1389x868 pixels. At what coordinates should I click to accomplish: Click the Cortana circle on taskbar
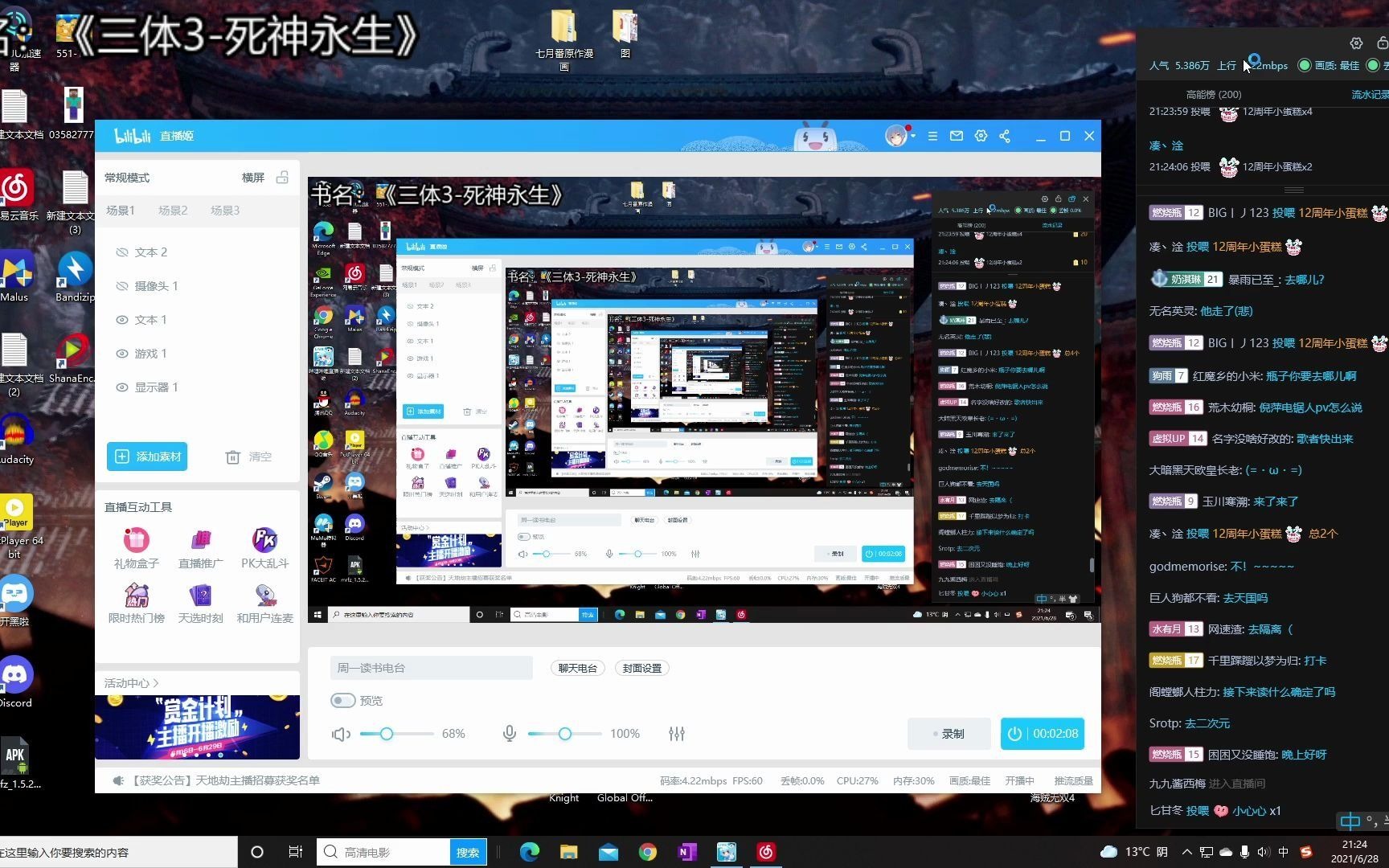point(257,852)
